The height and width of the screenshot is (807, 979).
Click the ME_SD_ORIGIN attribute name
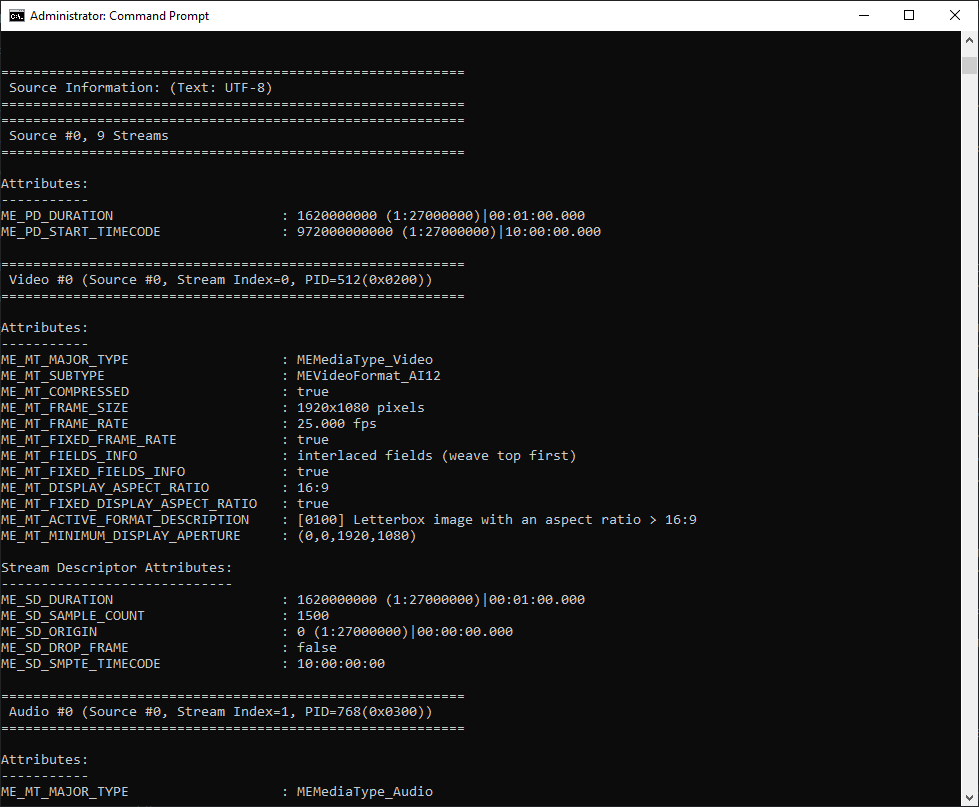tap(49, 632)
